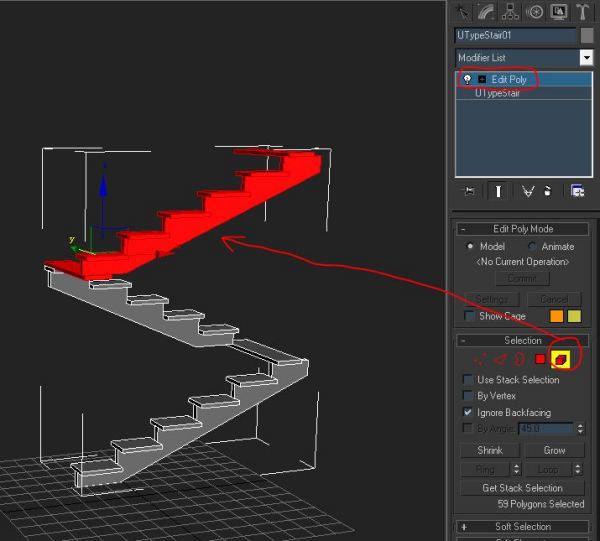Enable the By Angle checkbox

click(x=468, y=428)
